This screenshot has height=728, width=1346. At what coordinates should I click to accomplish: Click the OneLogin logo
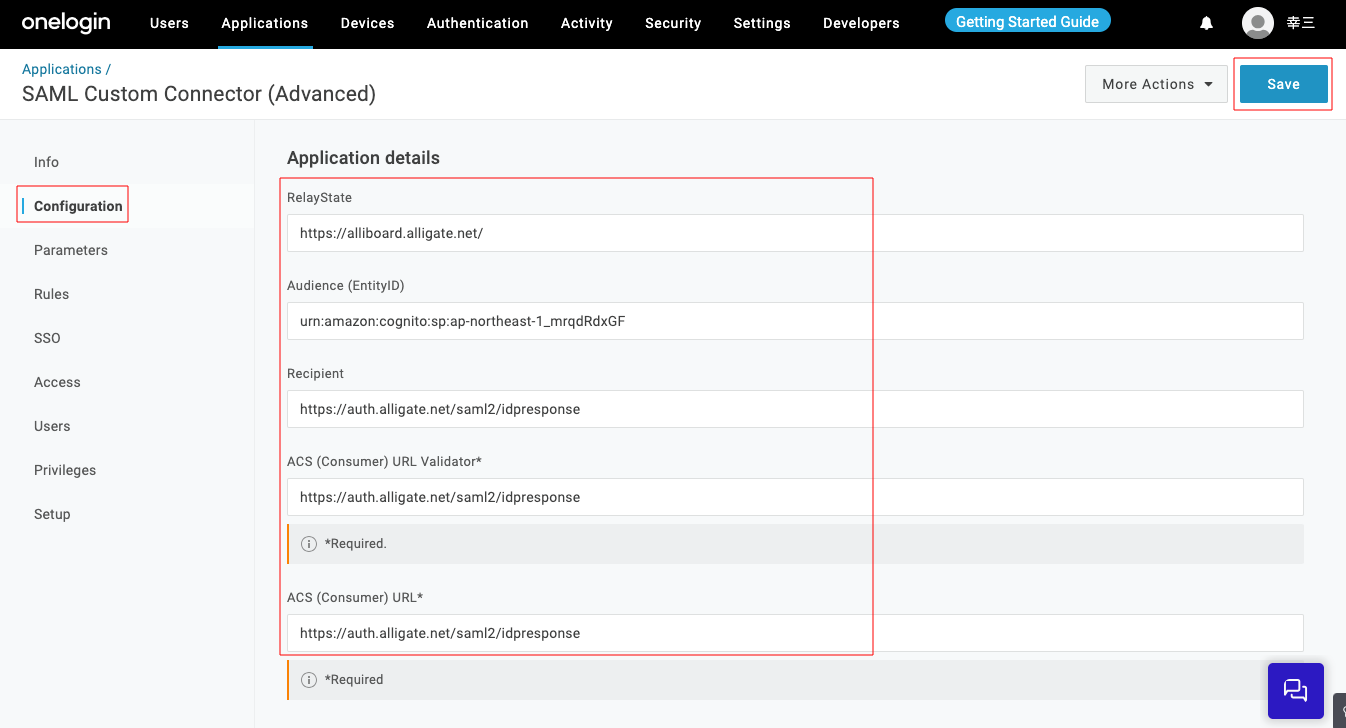[66, 22]
